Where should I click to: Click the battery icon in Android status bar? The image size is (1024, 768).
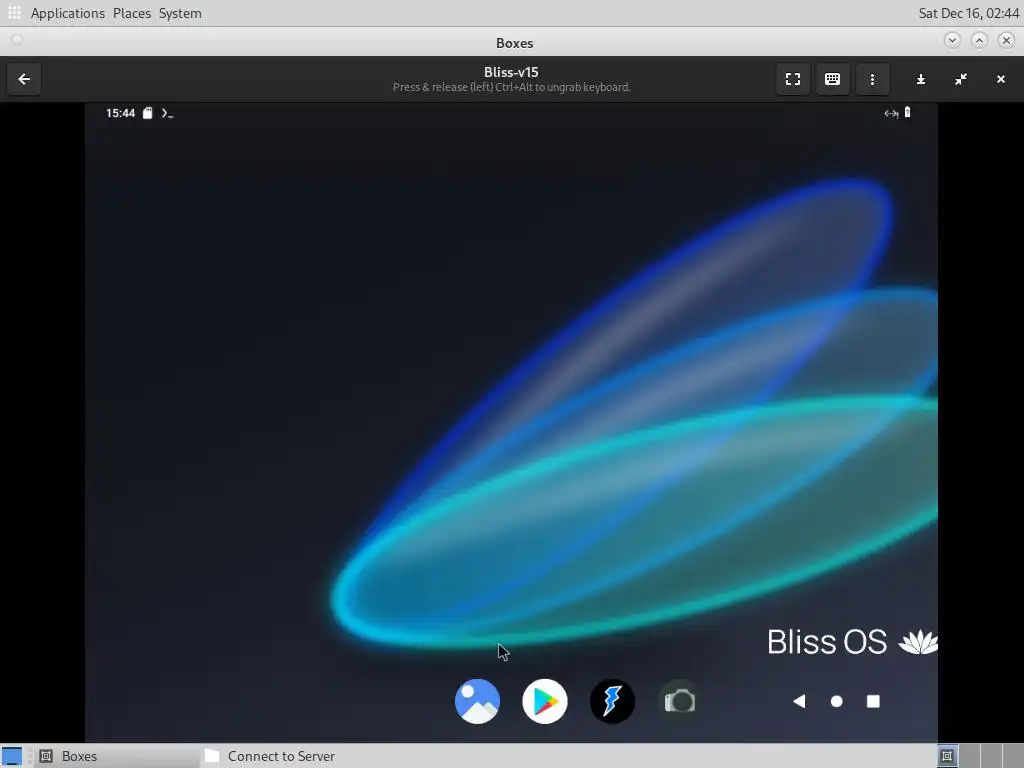(907, 112)
